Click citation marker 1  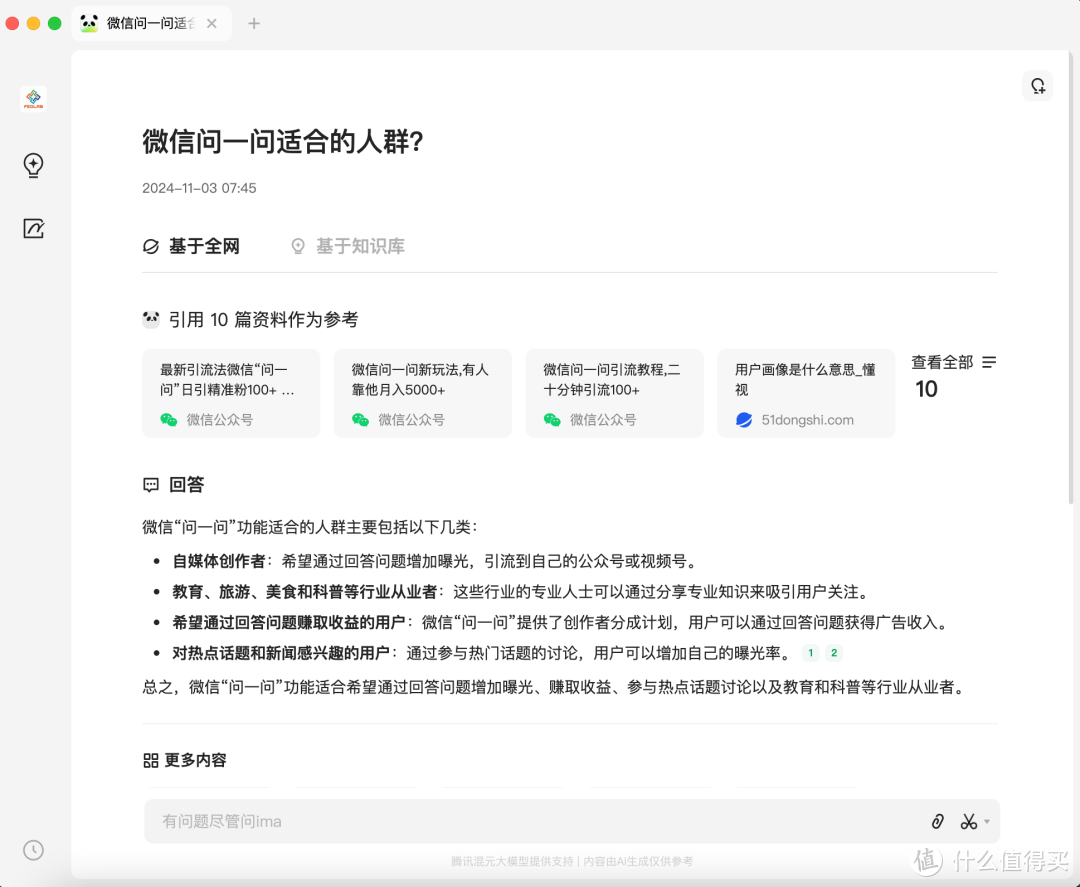pos(811,653)
